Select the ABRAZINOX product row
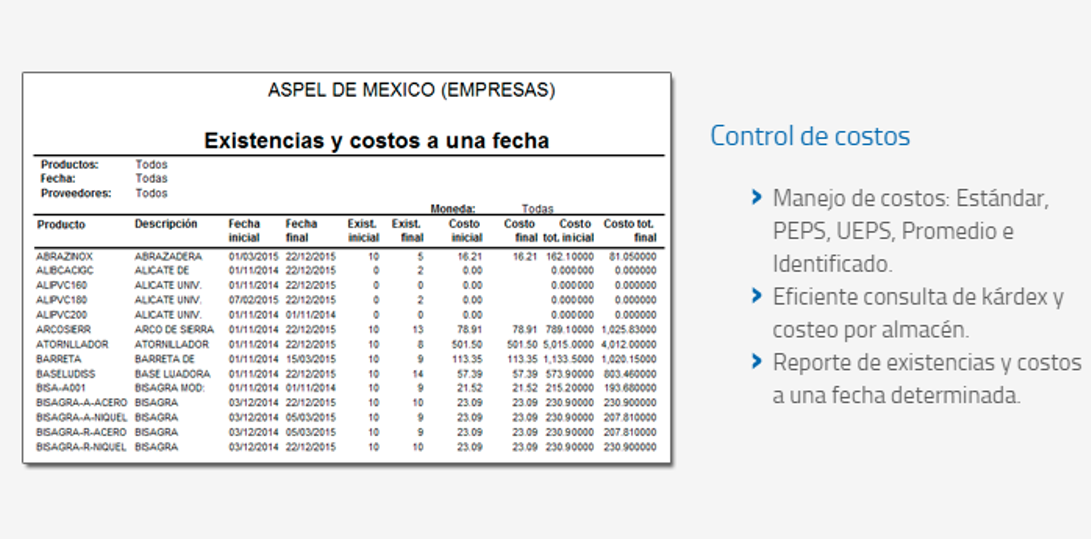The width and height of the screenshot is (1091, 539). [x=64, y=257]
